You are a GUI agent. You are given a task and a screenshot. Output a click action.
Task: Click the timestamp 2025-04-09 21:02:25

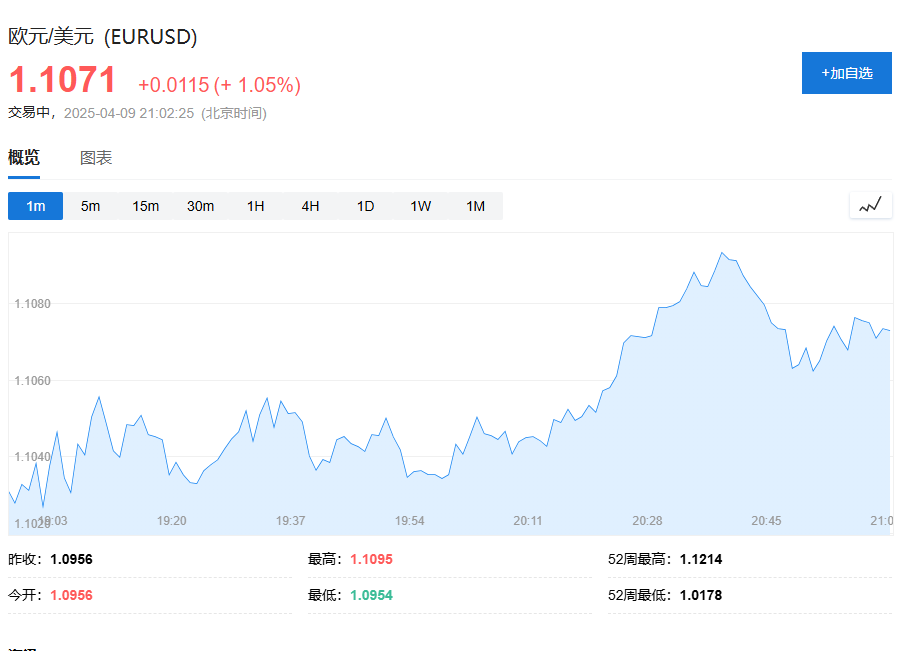(128, 113)
